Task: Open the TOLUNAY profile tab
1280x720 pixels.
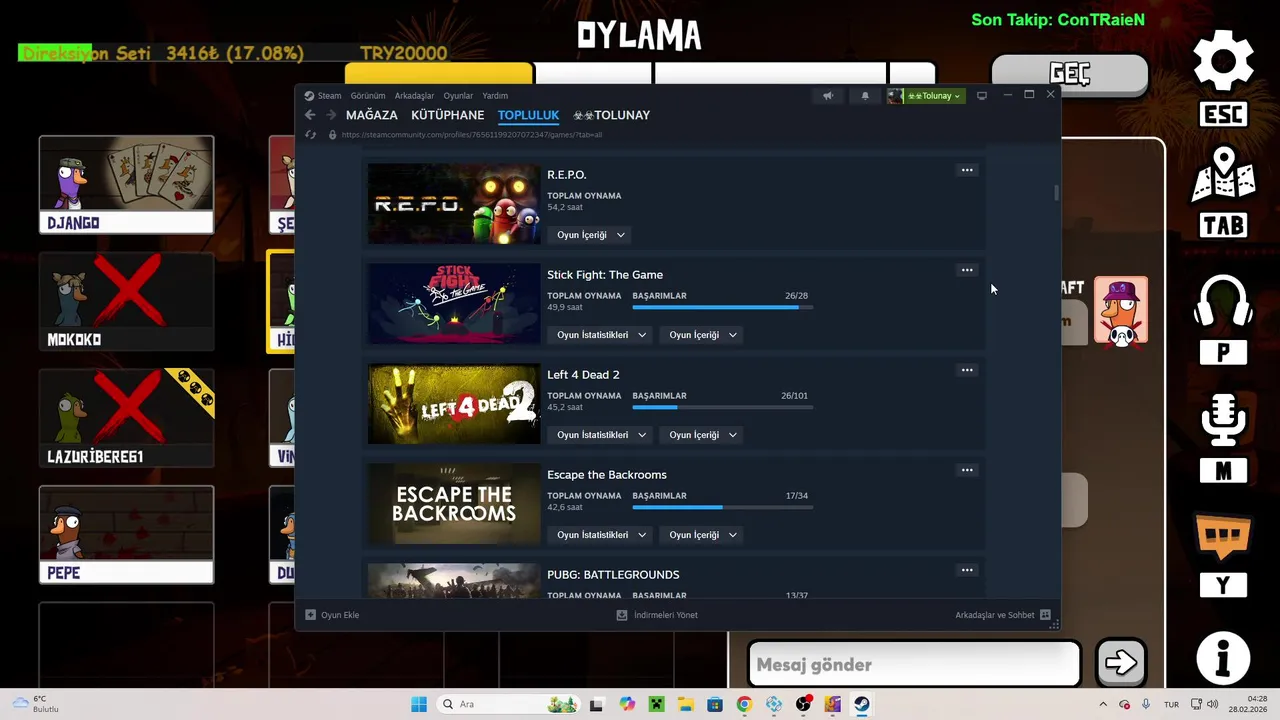Action: click(612, 115)
